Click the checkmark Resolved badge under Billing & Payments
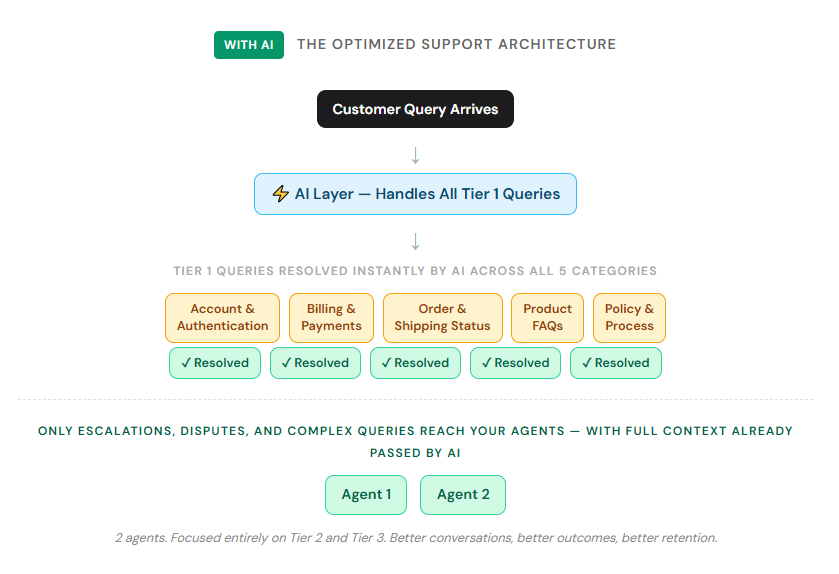The width and height of the screenshot is (839, 574). pyautogui.click(x=315, y=363)
